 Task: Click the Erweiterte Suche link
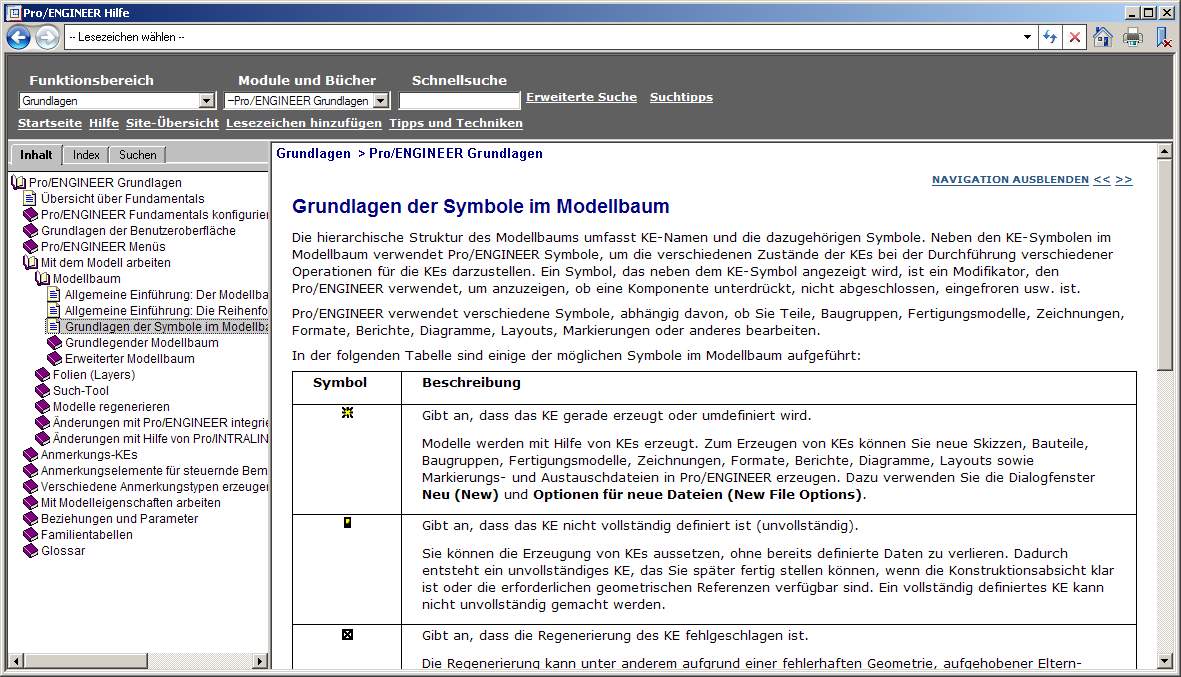tap(581, 97)
